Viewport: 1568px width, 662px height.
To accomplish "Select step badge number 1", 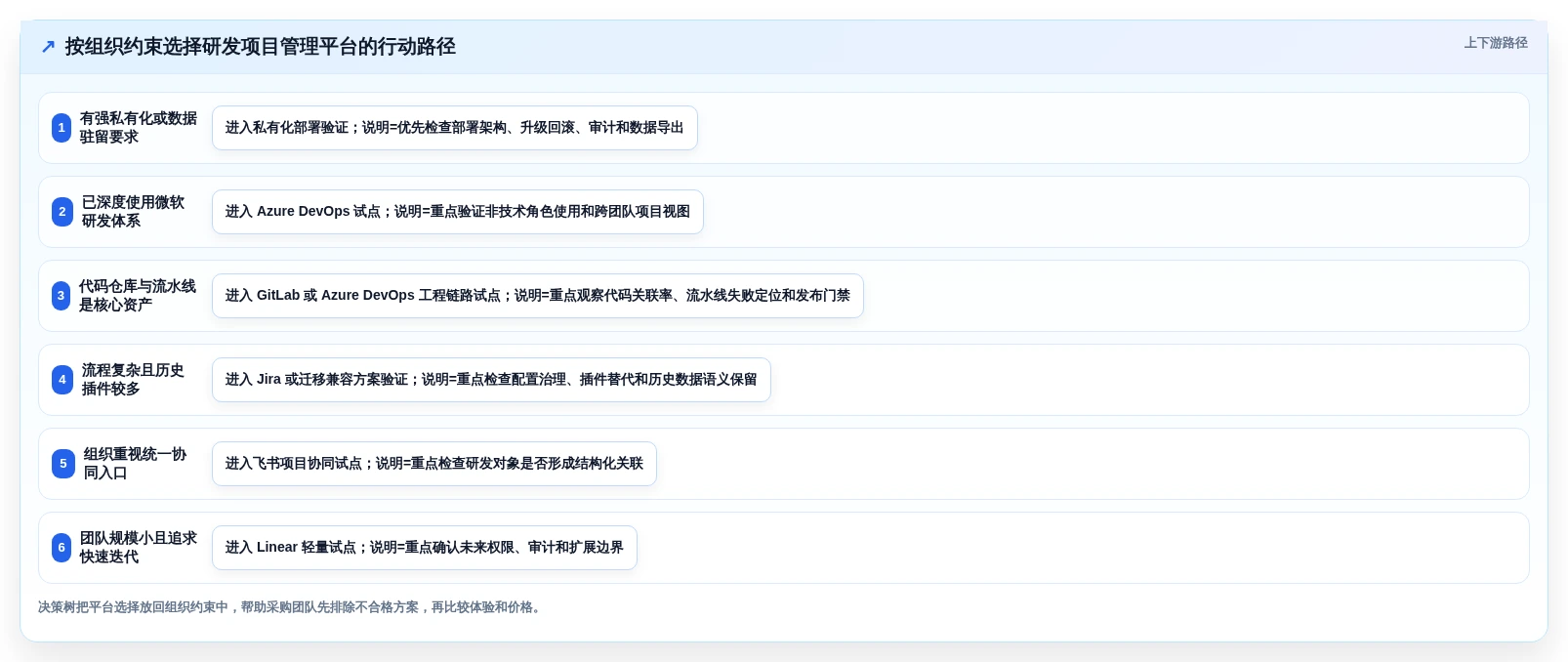I will (x=62, y=128).
